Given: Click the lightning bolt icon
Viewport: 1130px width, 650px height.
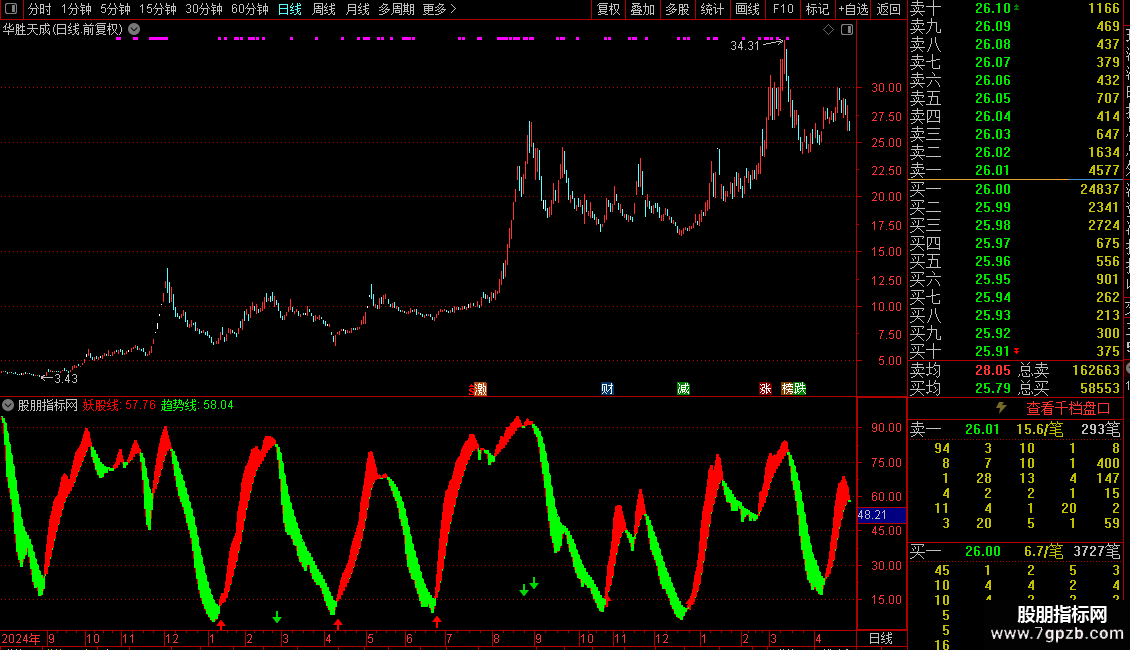Looking at the screenshot, I should tap(1001, 408).
